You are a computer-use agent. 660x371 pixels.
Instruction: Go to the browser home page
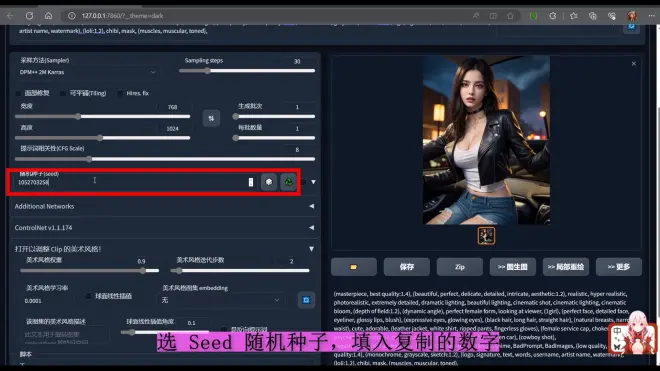(48, 16)
